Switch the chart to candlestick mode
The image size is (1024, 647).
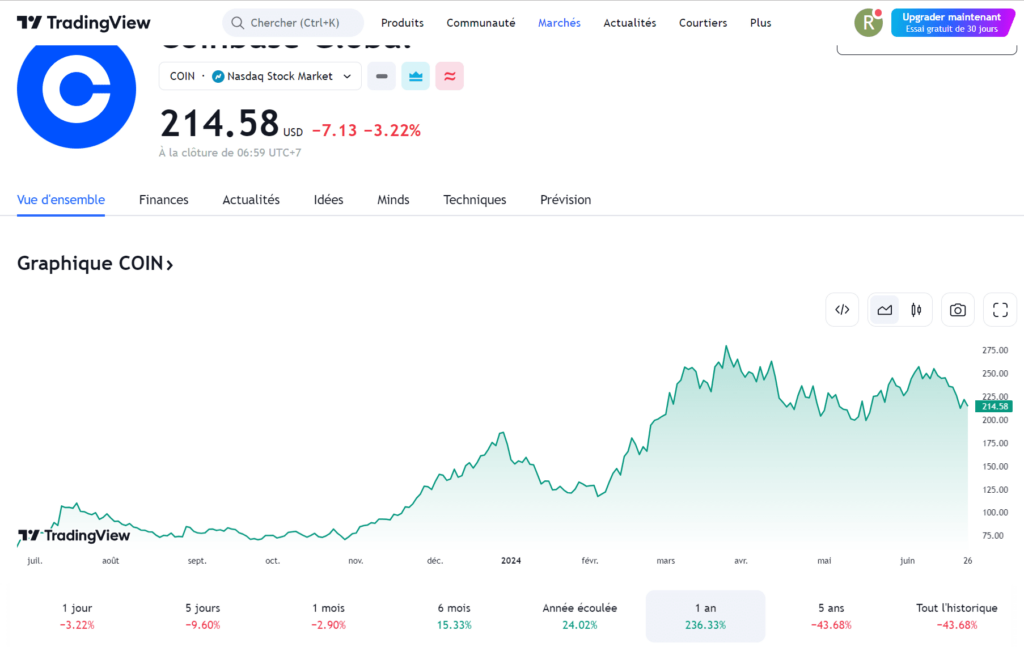915,310
